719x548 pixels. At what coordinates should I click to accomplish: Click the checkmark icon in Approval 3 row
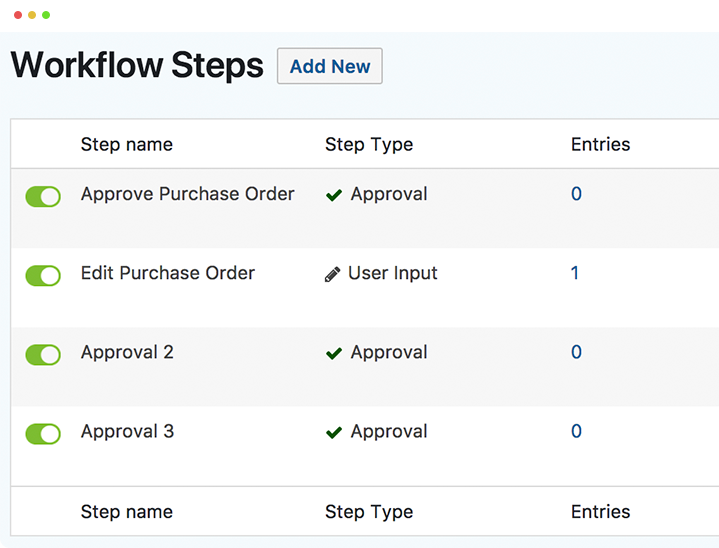click(x=334, y=432)
